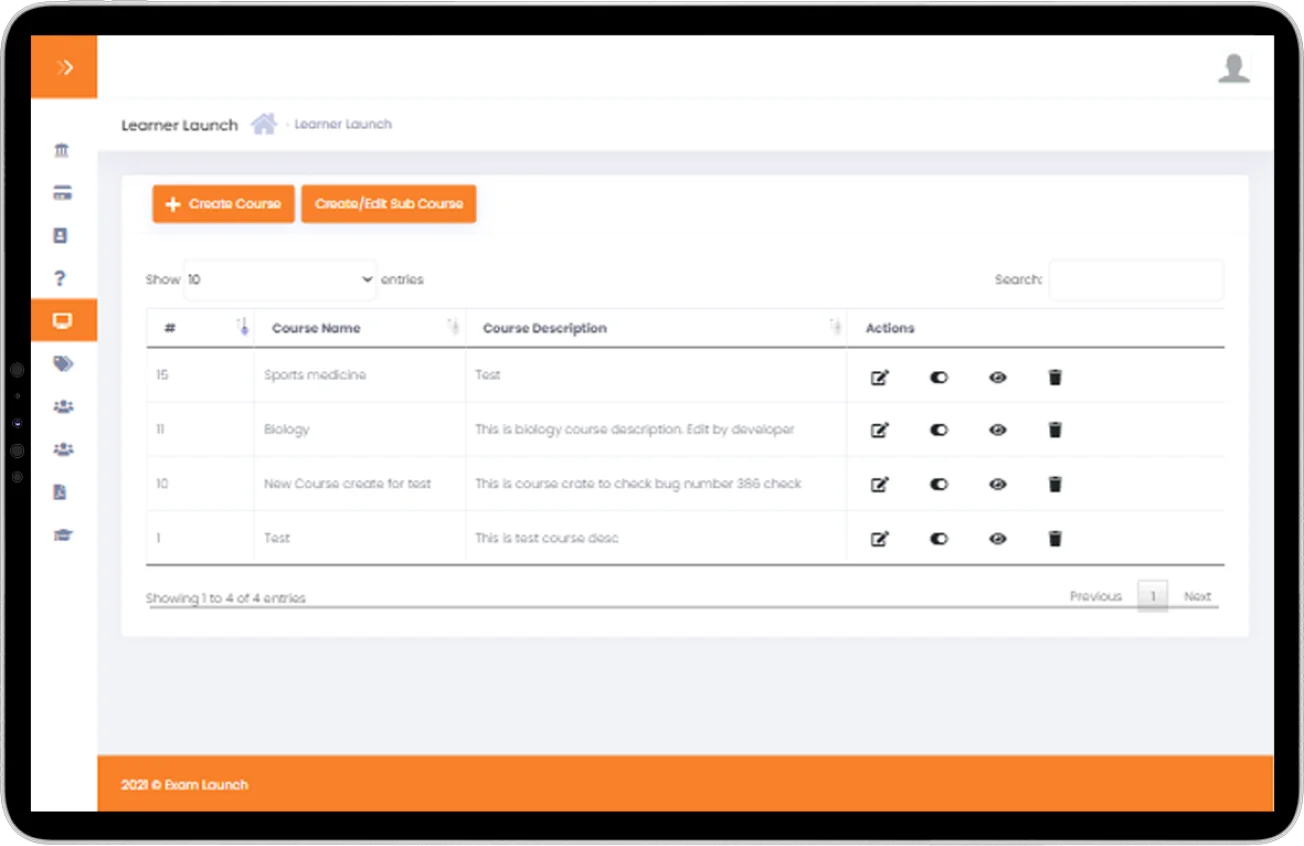The height and width of the screenshot is (846, 1304).
Task: Open the tags icon in sidebar
Action: [x=63, y=364]
